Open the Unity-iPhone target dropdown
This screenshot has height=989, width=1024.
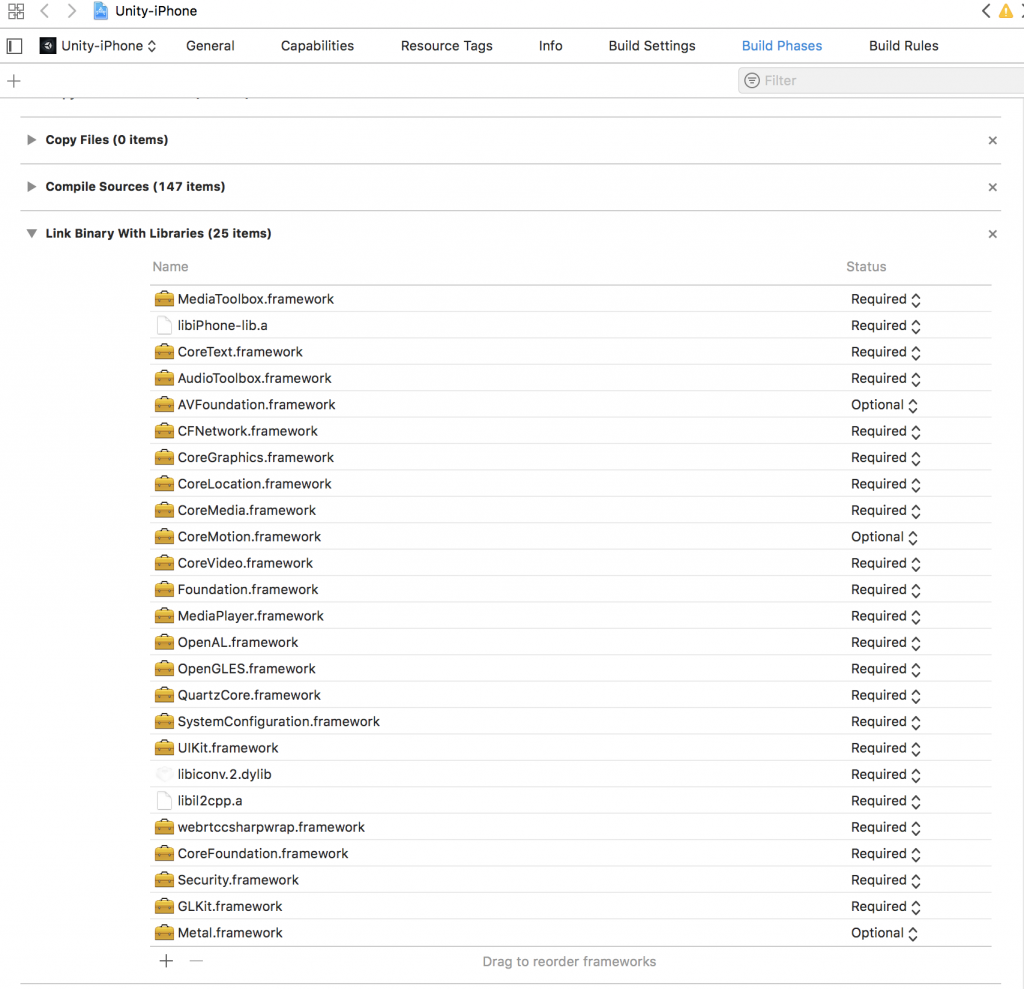(x=98, y=46)
